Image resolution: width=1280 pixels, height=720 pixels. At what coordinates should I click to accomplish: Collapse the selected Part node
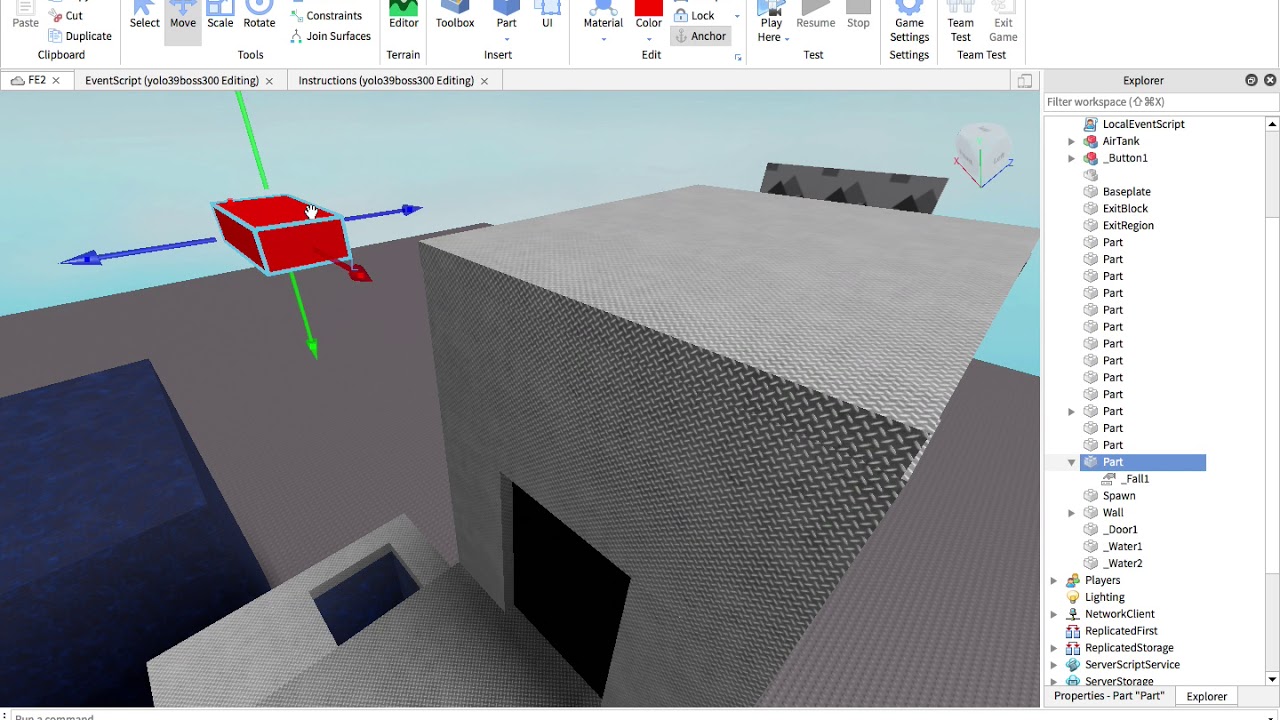pos(1071,462)
